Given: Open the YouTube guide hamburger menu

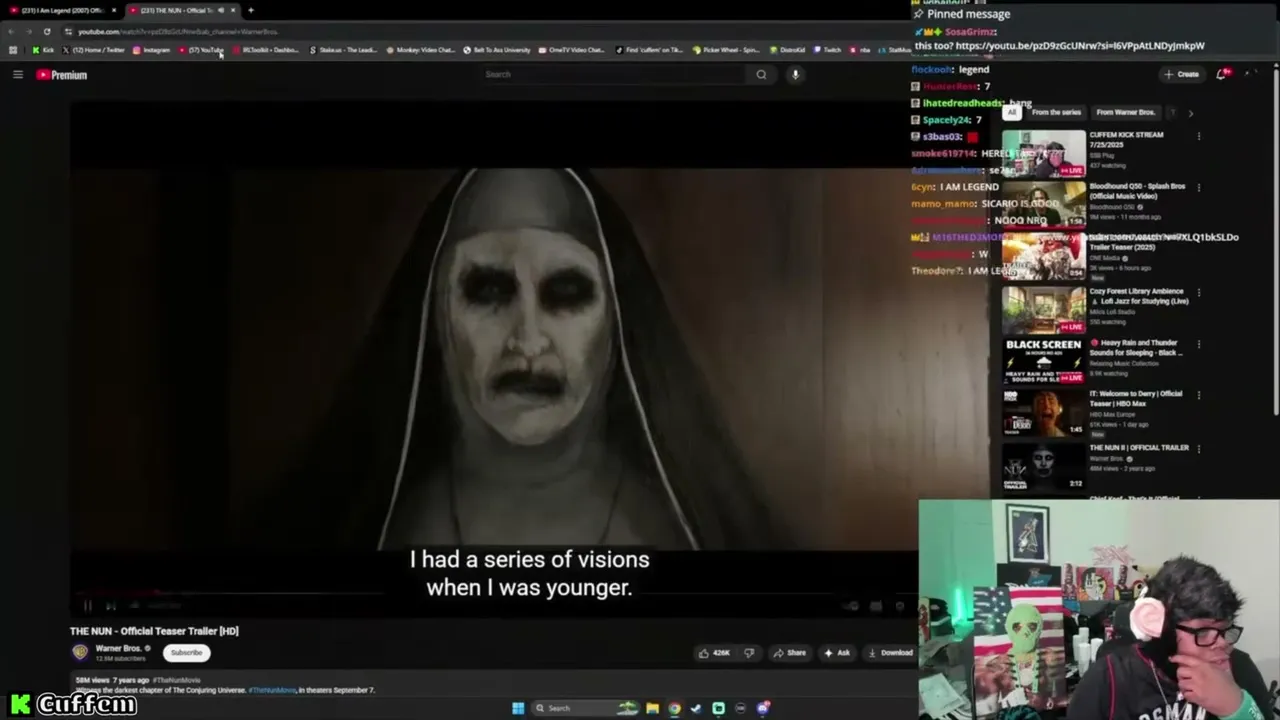Looking at the screenshot, I should click(x=17, y=75).
